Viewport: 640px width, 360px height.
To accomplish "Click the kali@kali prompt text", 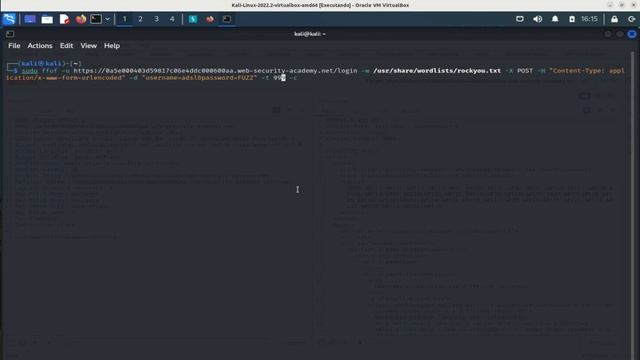I will (x=43, y=64).
